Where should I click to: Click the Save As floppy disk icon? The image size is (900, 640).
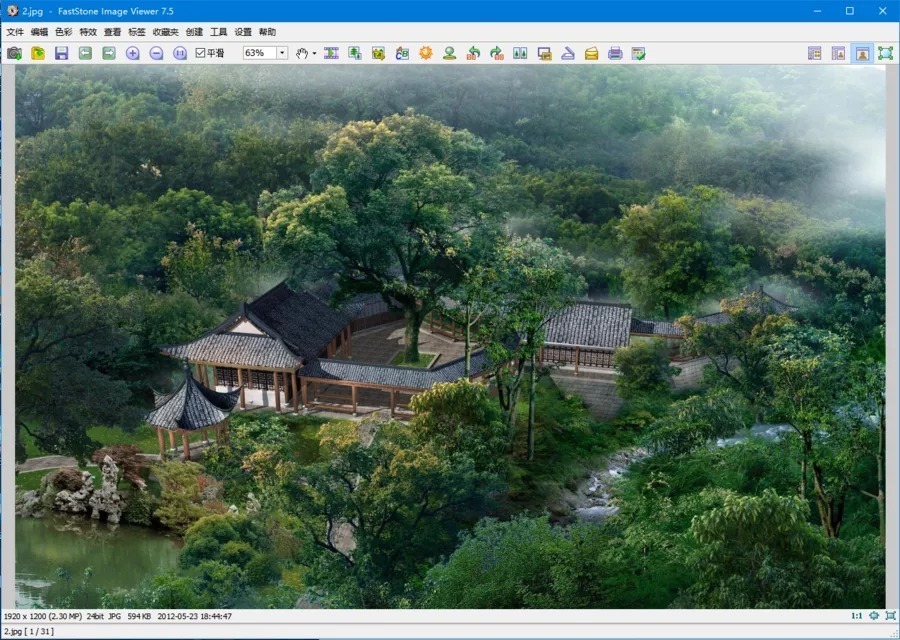tap(61, 53)
